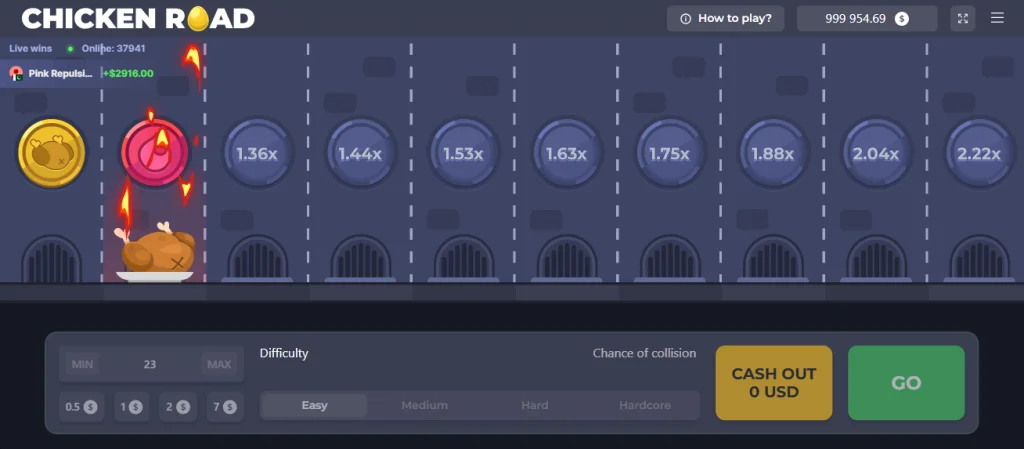Viewport: 1024px width, 449px height.
Task: Select Medium difficulty
Action: (424, 405)
